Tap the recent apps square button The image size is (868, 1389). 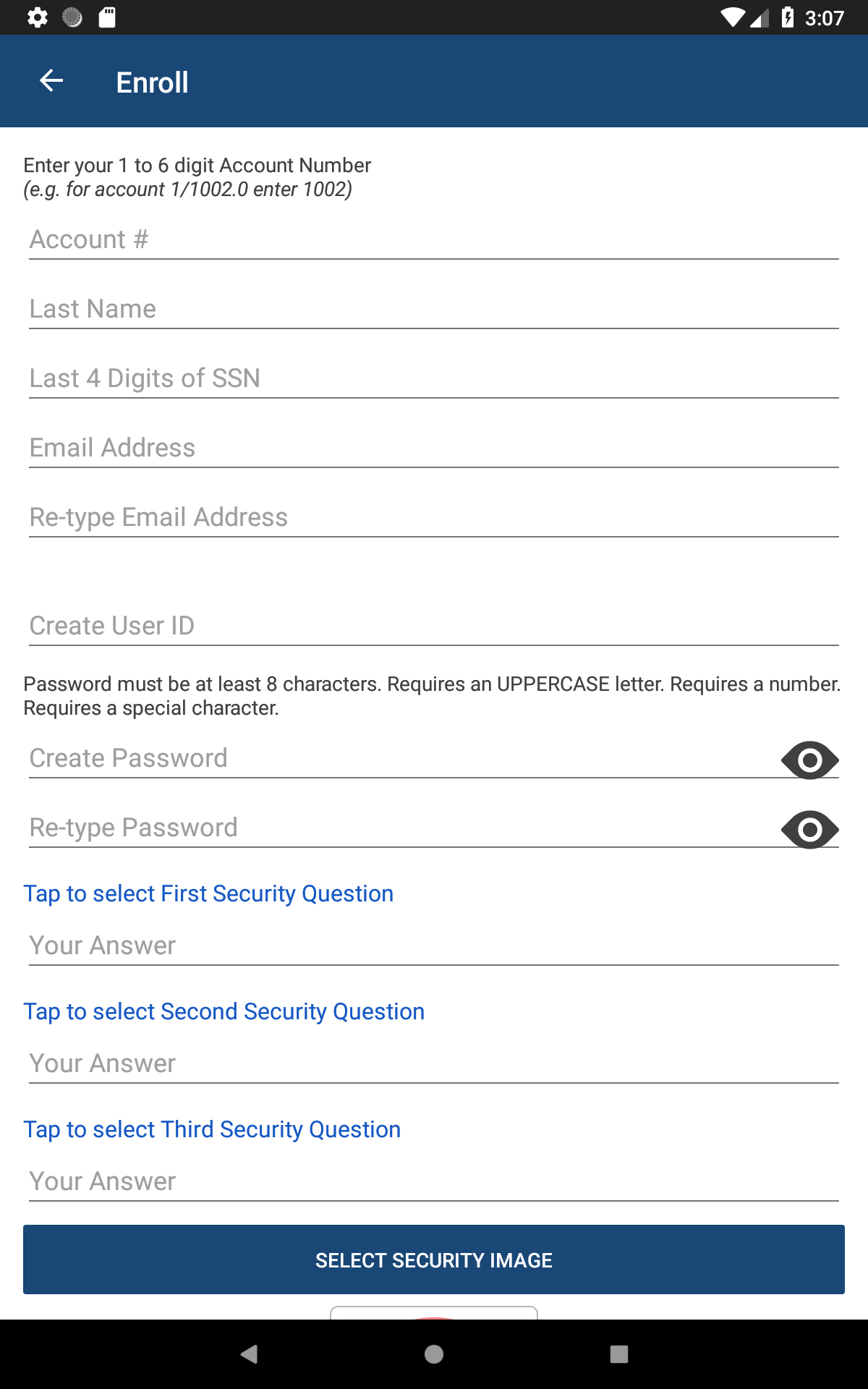pyautogui.click(x=618, y=1354)
